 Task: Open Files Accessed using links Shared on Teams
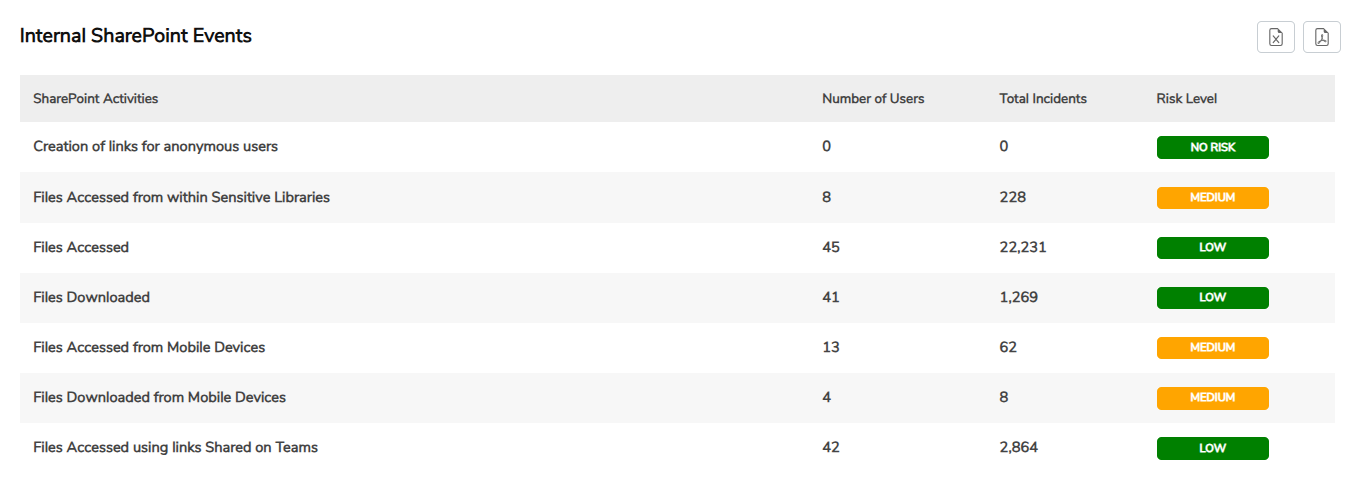coord(175,448)
